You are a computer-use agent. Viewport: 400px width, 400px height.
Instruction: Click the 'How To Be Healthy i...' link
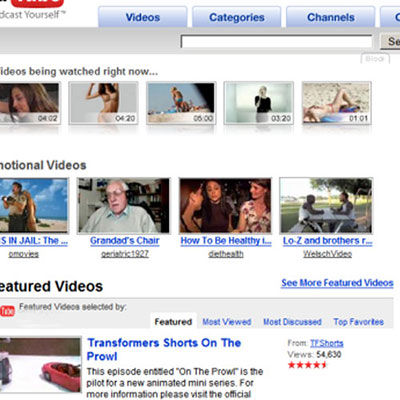(x=226, y=241)
